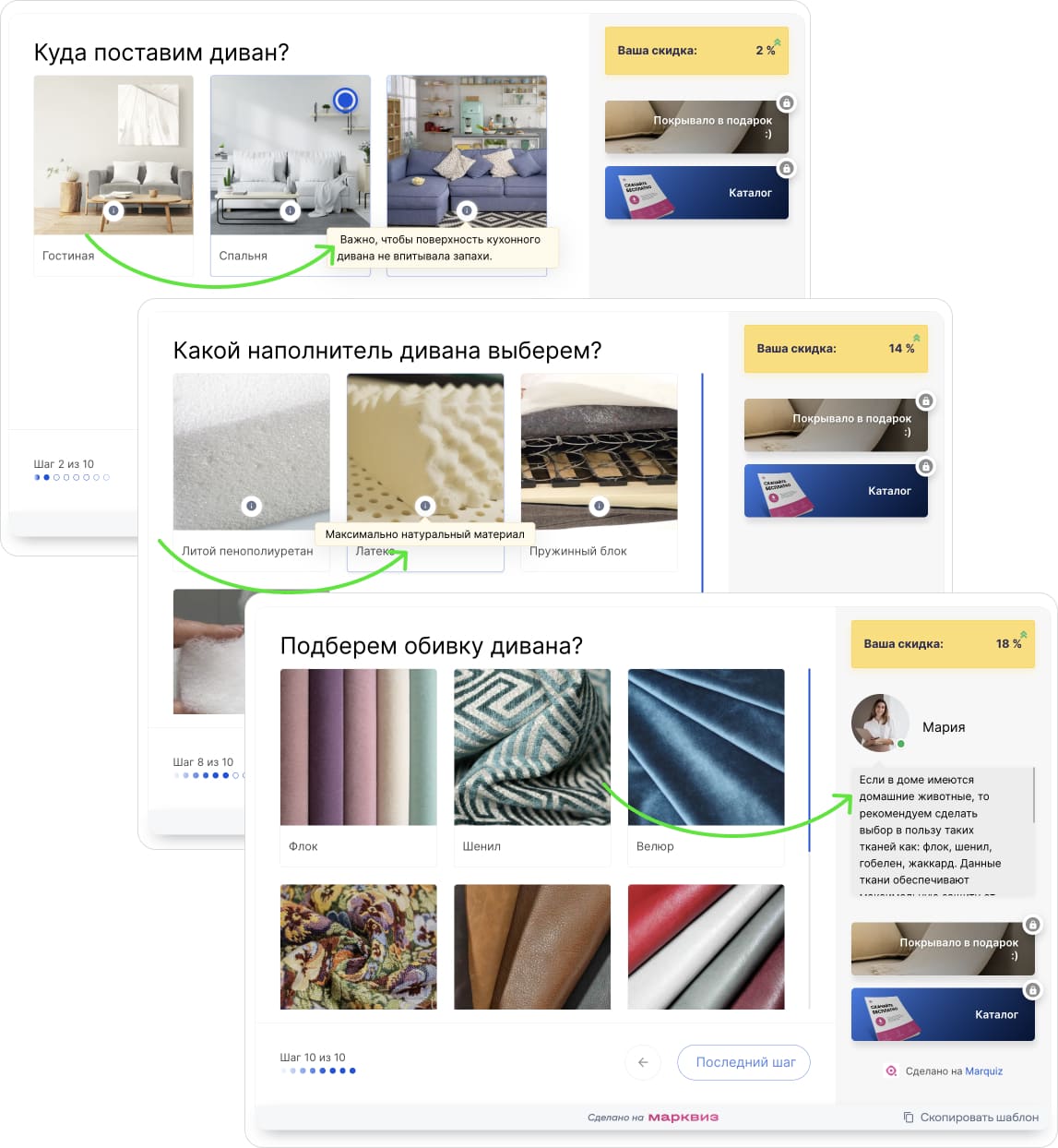The height and width of the screenshot is (1148, 1058).
Task: Click scrollbar beside Мария's advice text
Action: [x=1034, y=795]
